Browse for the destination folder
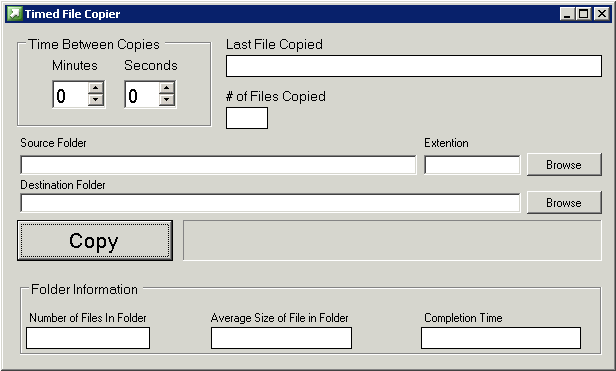The height and width of the screenshot is (371, 616). pyautogui.click(x=564, y=203)
